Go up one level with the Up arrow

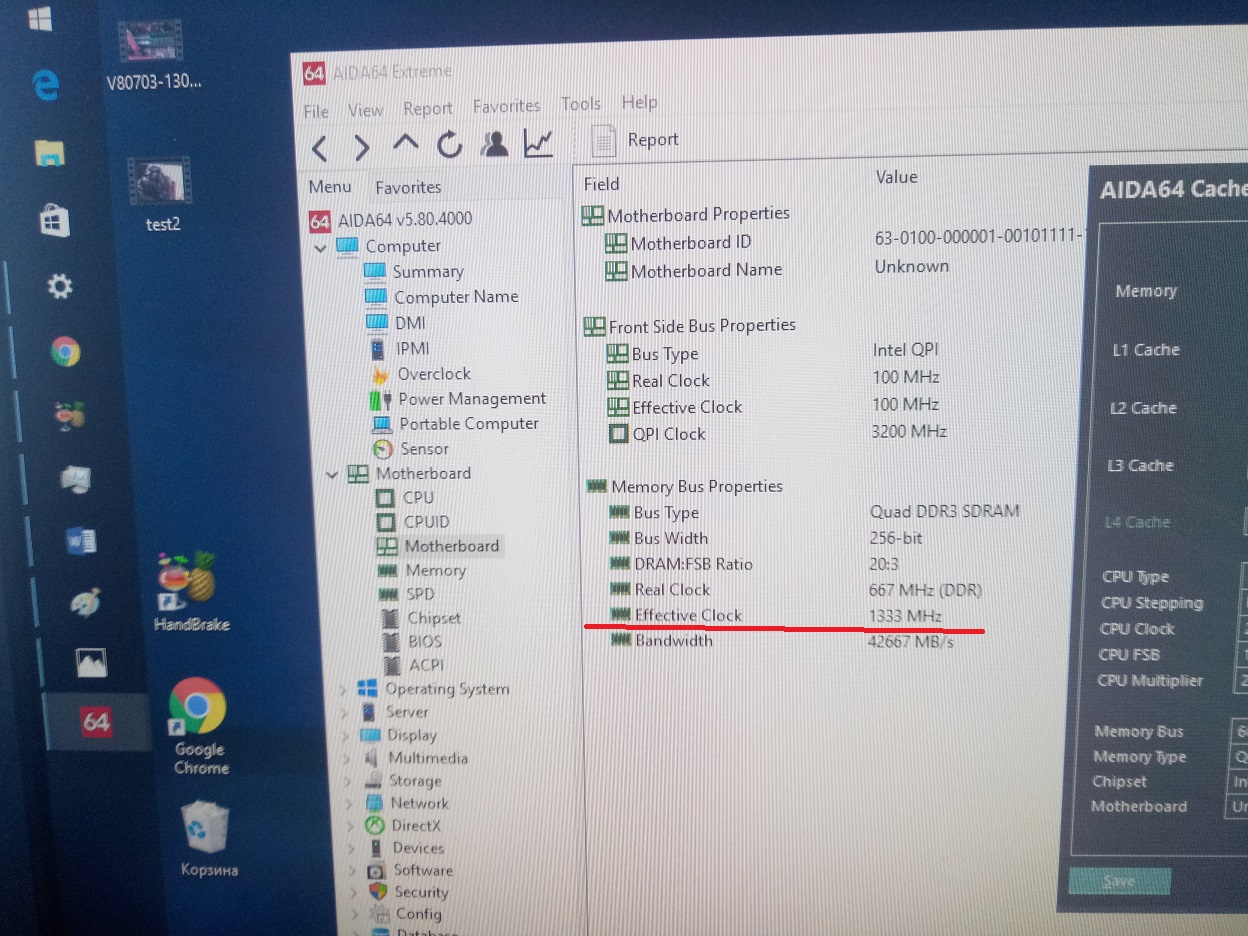[x=405, y=142]
